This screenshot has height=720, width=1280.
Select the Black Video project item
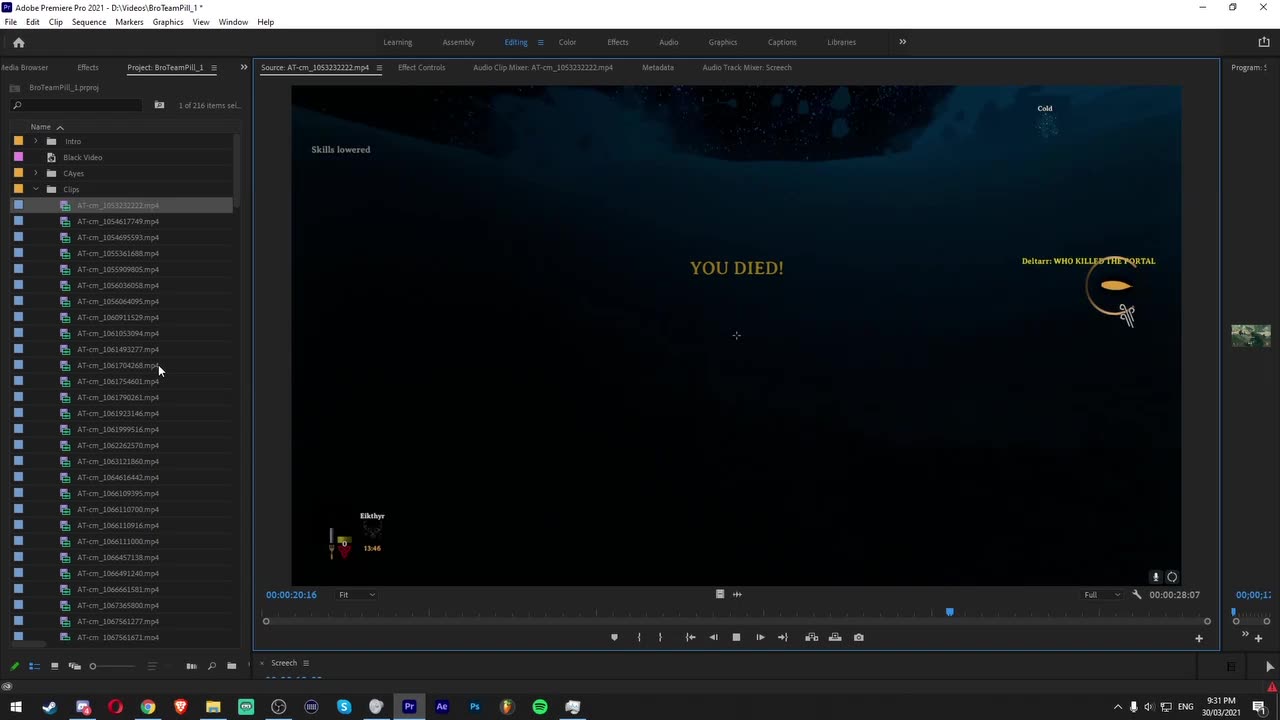click(x=82, y=157)
